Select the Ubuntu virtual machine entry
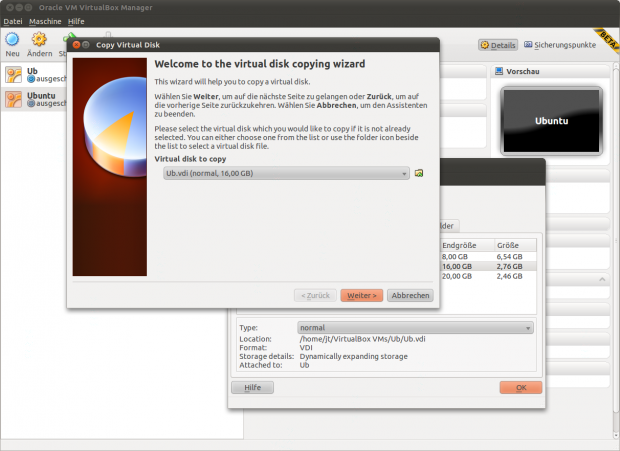The image size is (620, 451). [x=34, y=99]
